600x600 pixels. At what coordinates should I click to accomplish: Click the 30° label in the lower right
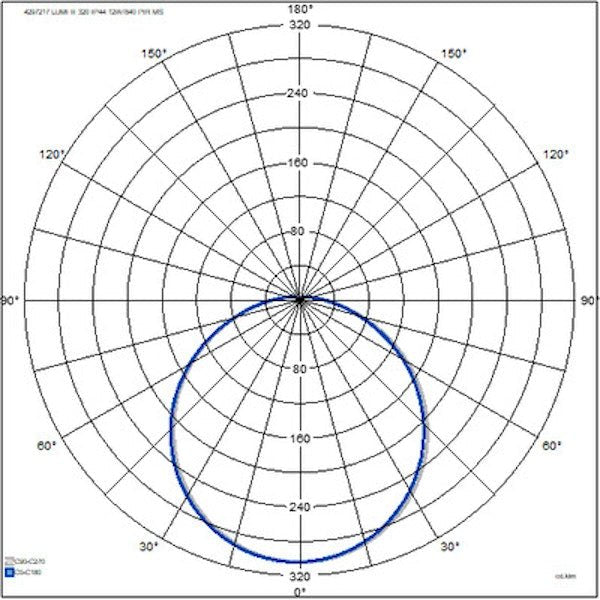click(451, 546)
